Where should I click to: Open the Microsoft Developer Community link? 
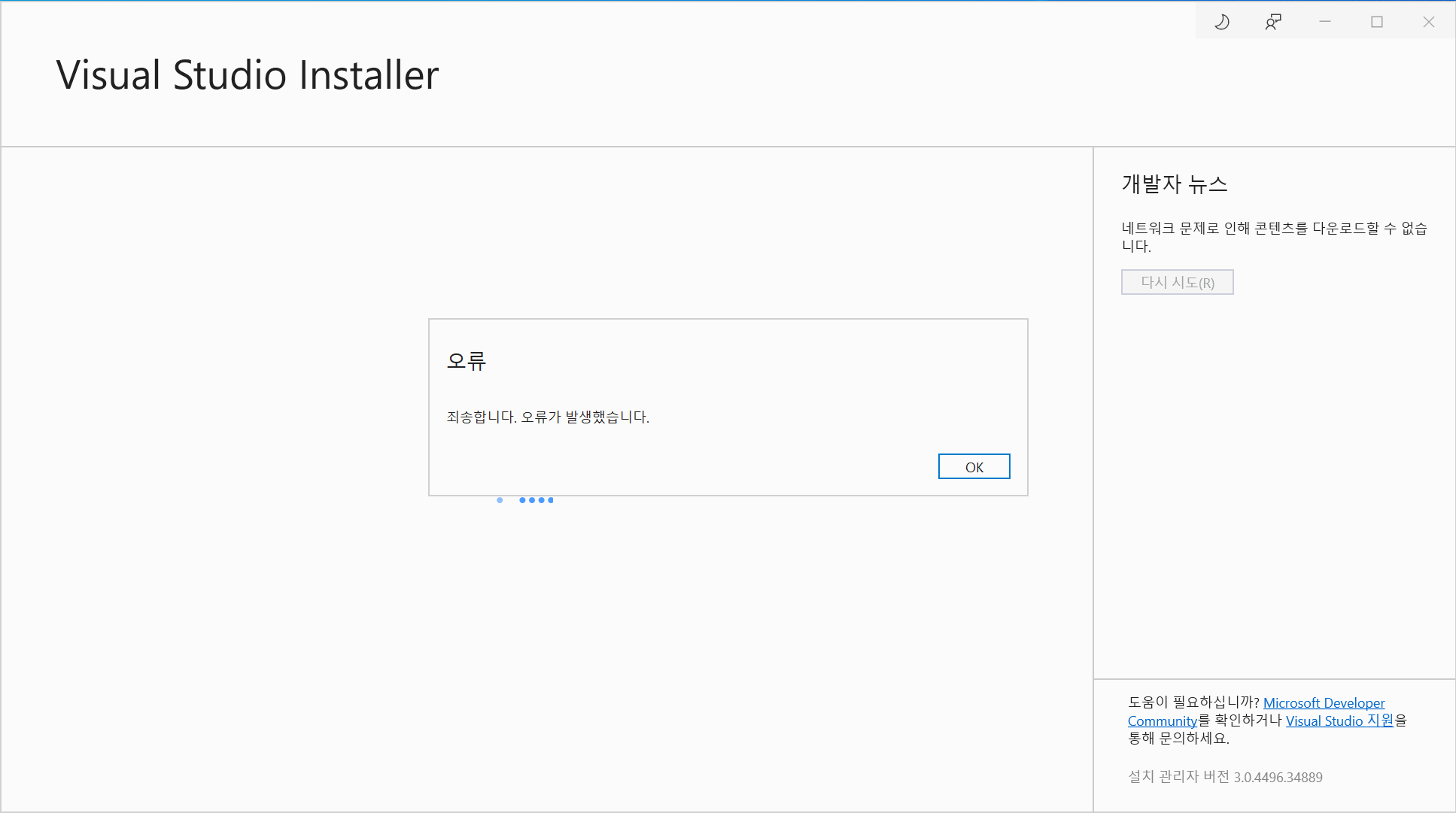click(1324, 702)
